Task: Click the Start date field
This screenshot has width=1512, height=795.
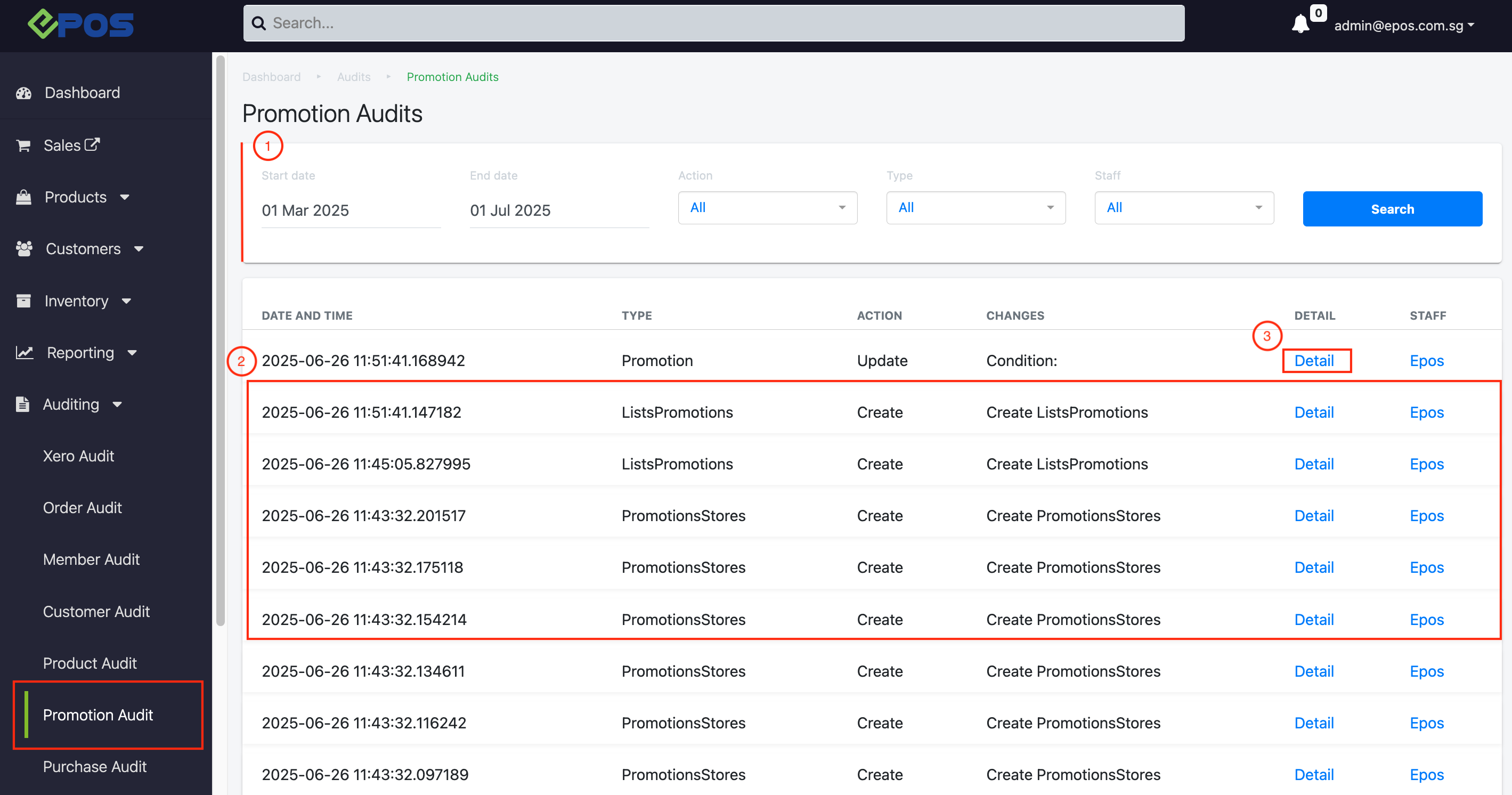Action: (x=351, y=210)
